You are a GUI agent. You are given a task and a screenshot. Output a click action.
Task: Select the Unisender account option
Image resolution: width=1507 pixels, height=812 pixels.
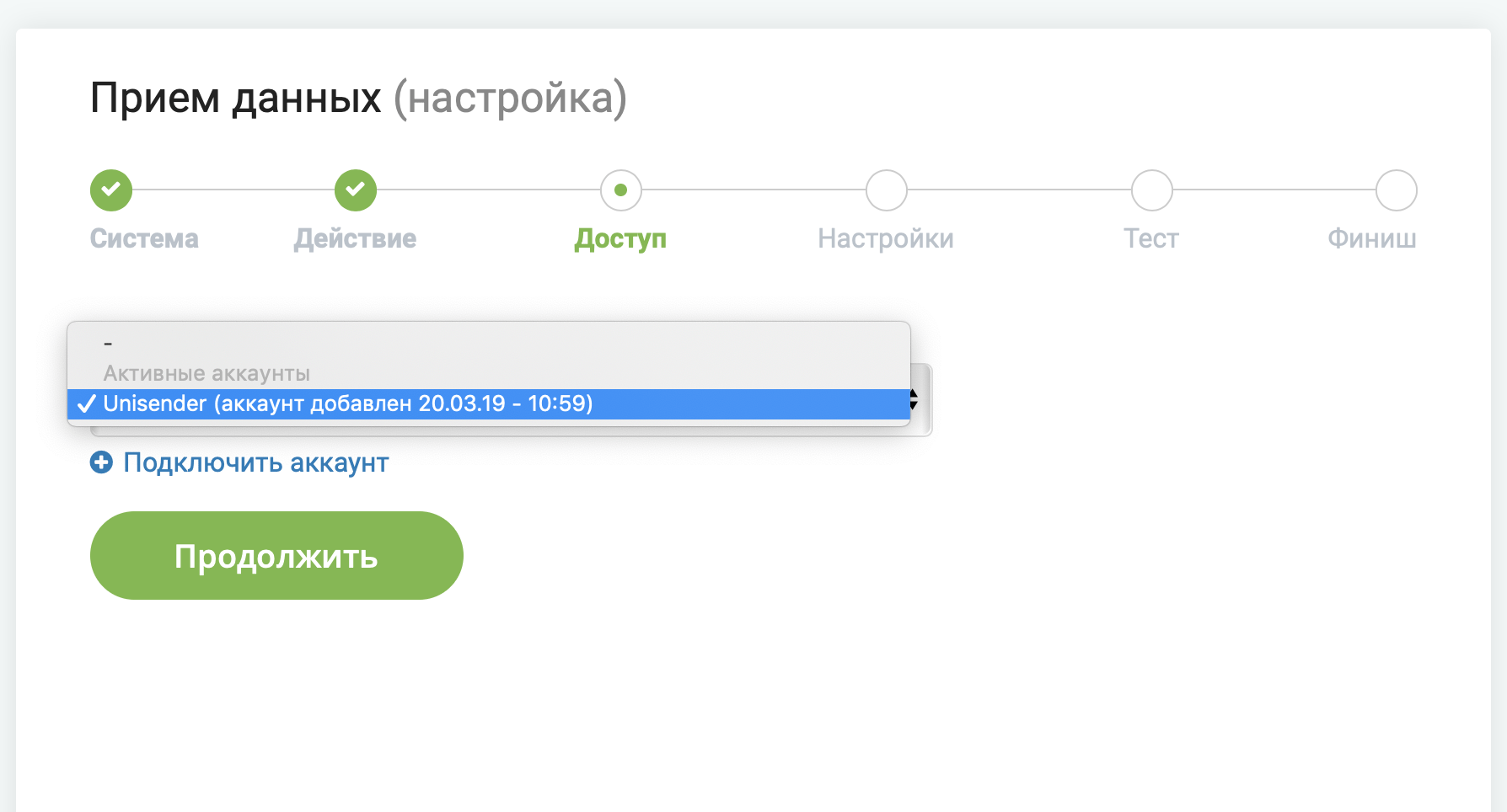[x=489, y=403]
